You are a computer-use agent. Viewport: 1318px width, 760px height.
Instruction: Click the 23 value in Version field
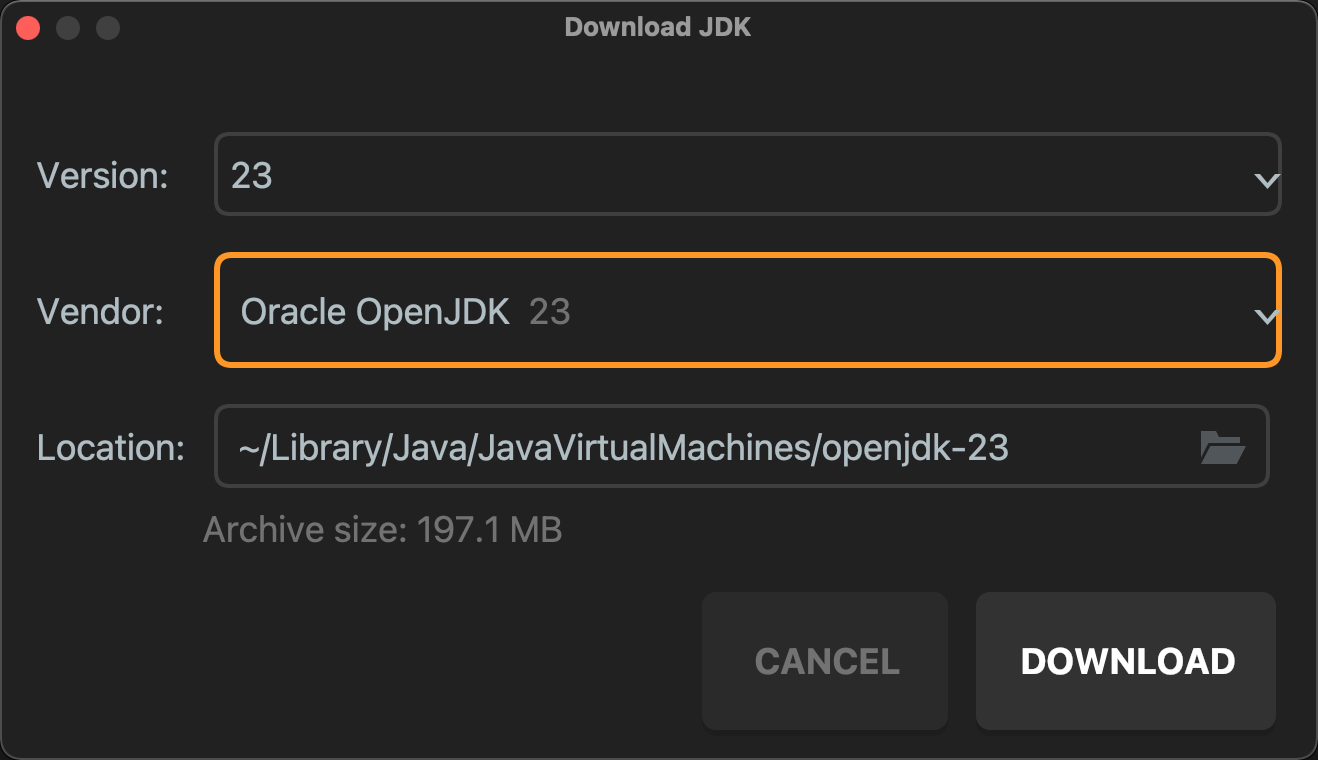[x=252, y=176]
